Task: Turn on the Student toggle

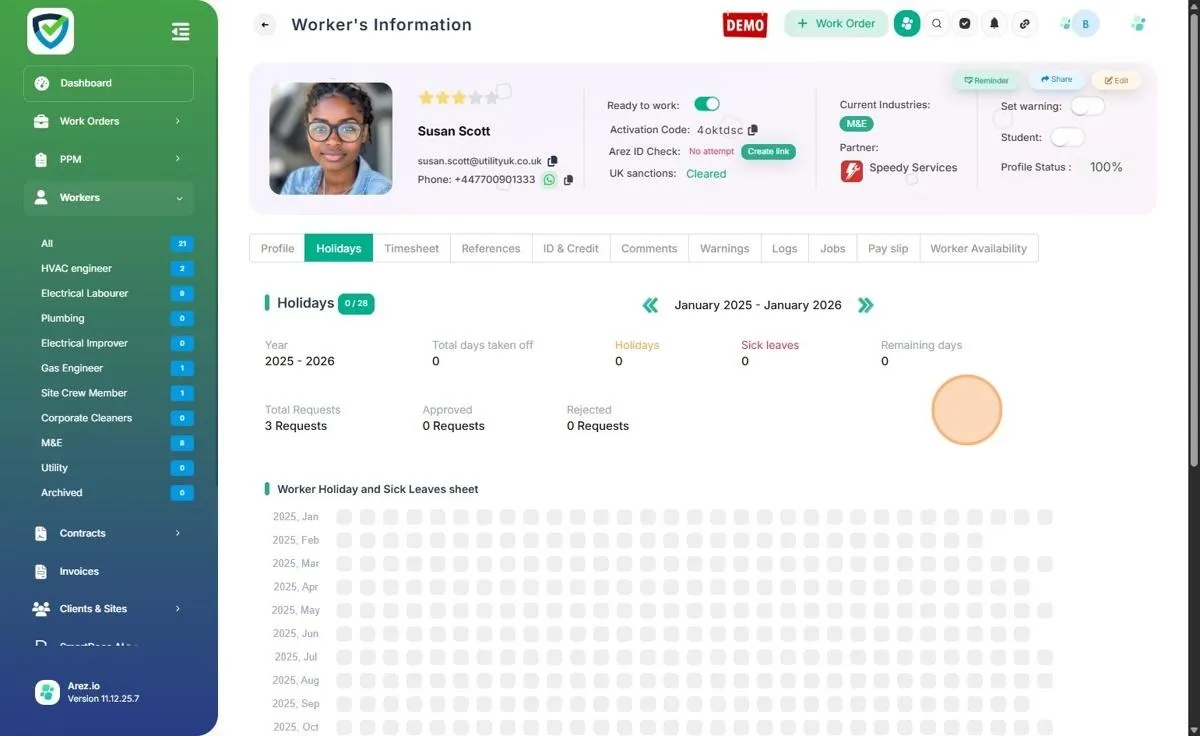Action: tap(1067, 137)
